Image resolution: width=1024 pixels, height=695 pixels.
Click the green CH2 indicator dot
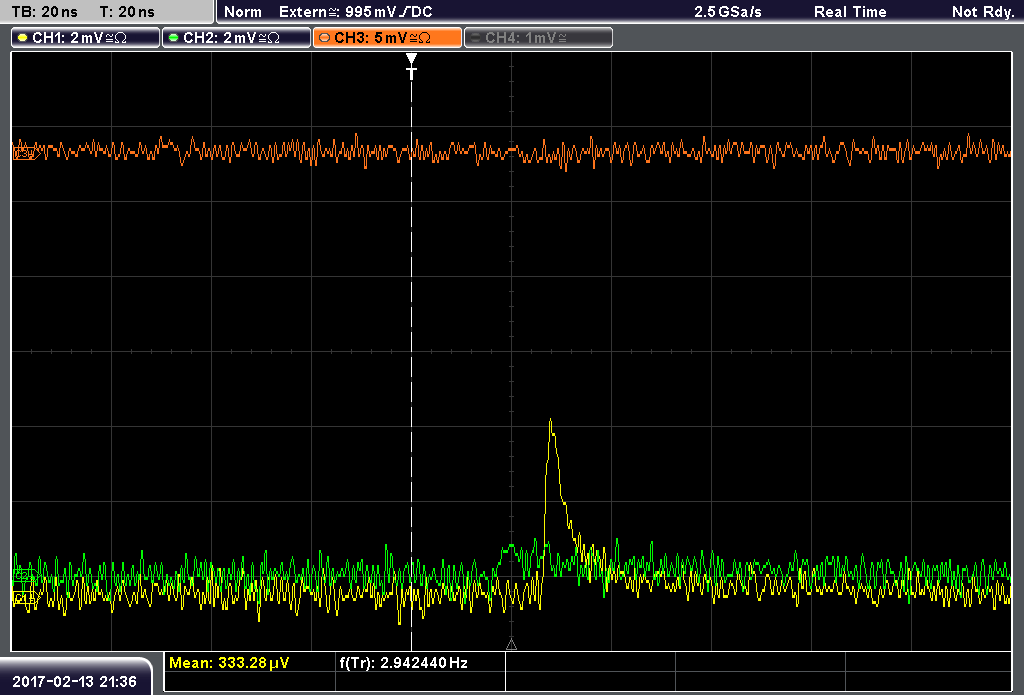pos(174,38)
